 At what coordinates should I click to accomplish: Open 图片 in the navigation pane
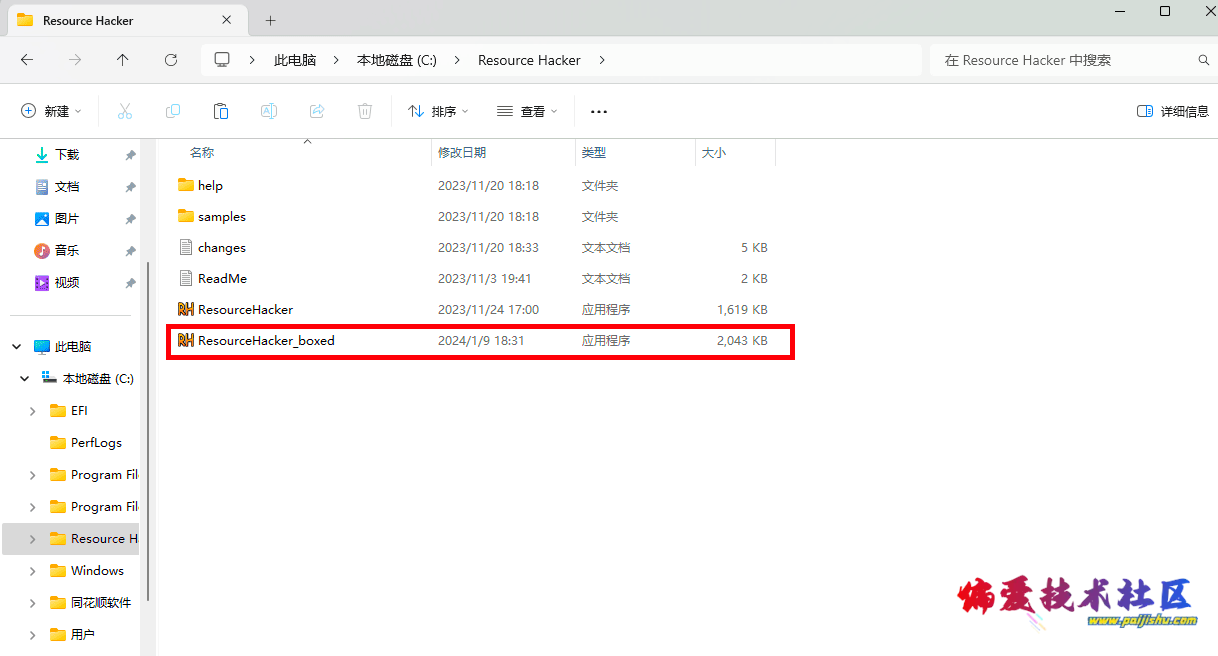point(67,219)
